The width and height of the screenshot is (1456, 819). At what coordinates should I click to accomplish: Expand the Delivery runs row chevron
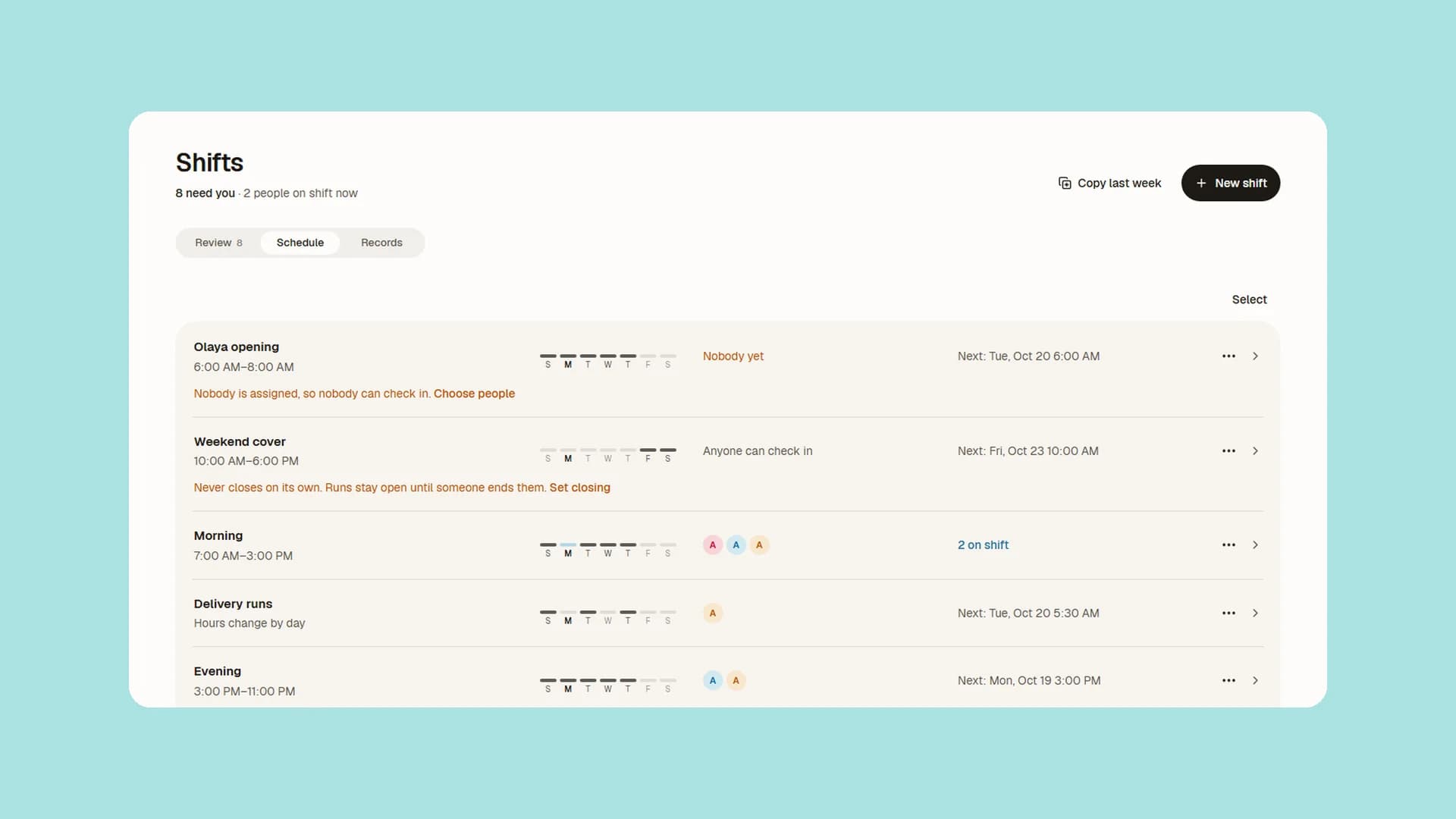(x=1255, y=613)
